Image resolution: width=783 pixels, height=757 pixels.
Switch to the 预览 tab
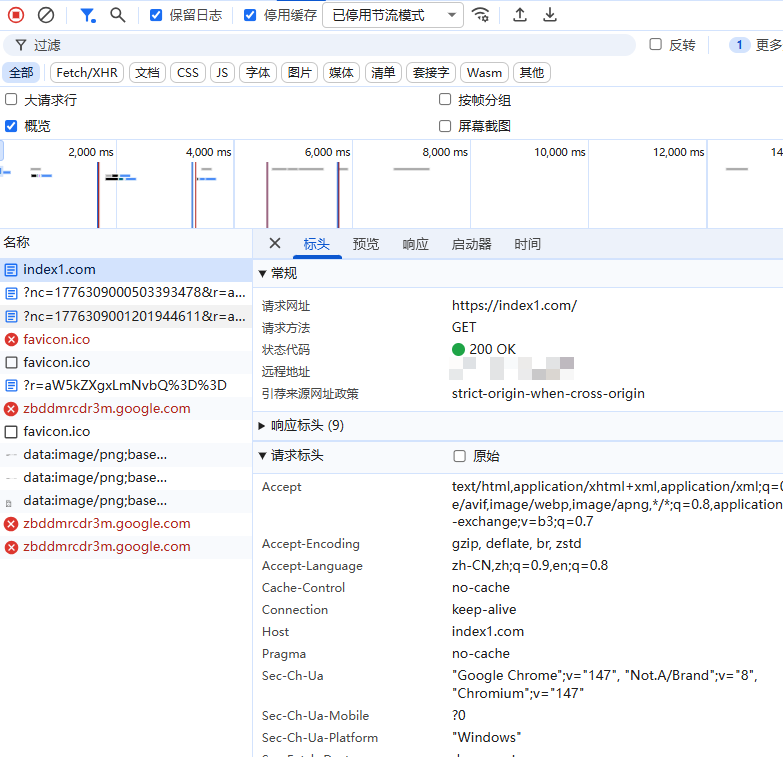pyautogui.click(x=366, y=244)
